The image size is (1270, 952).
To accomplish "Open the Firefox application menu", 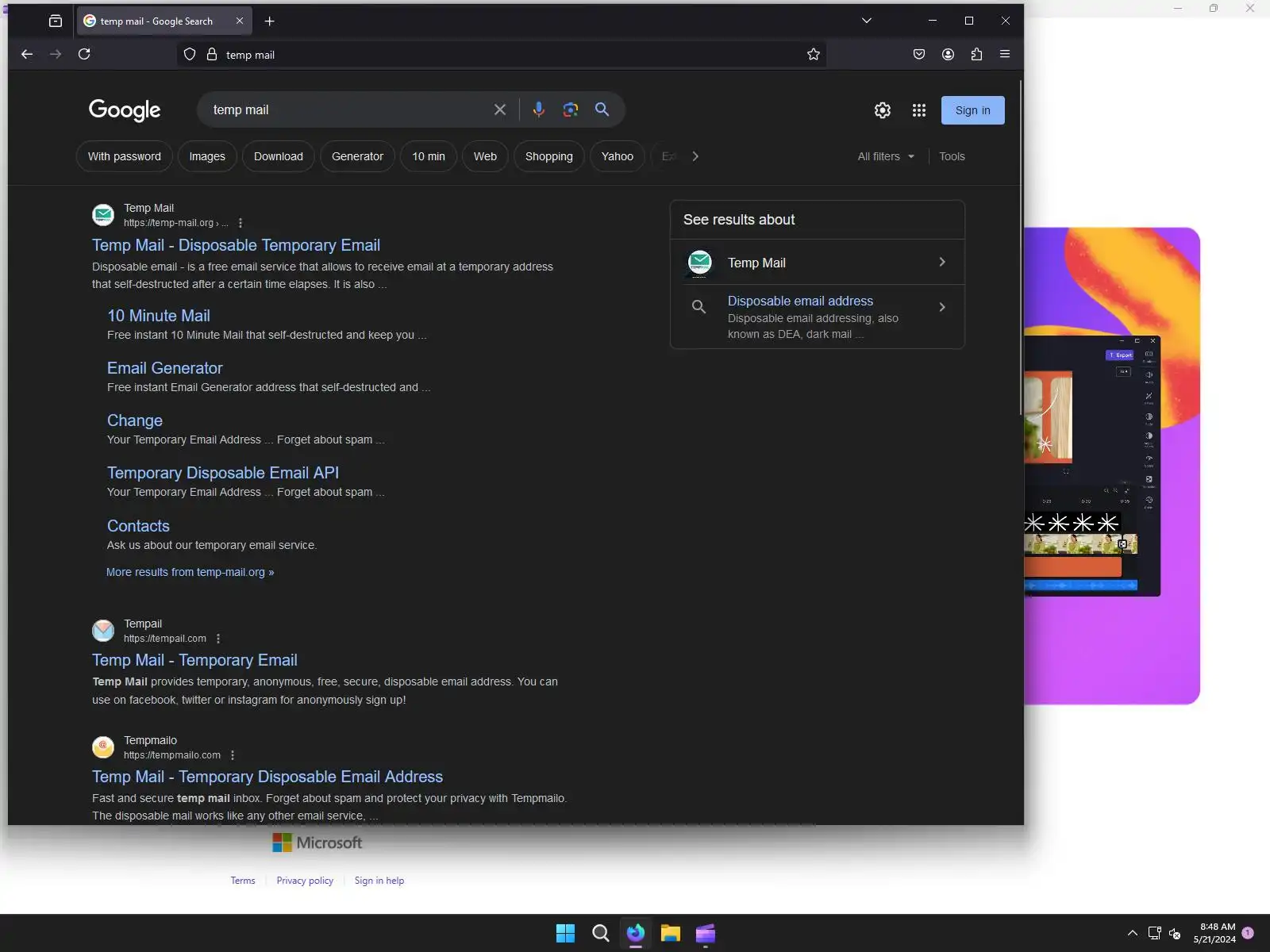I will click(x=1005, y=54).
